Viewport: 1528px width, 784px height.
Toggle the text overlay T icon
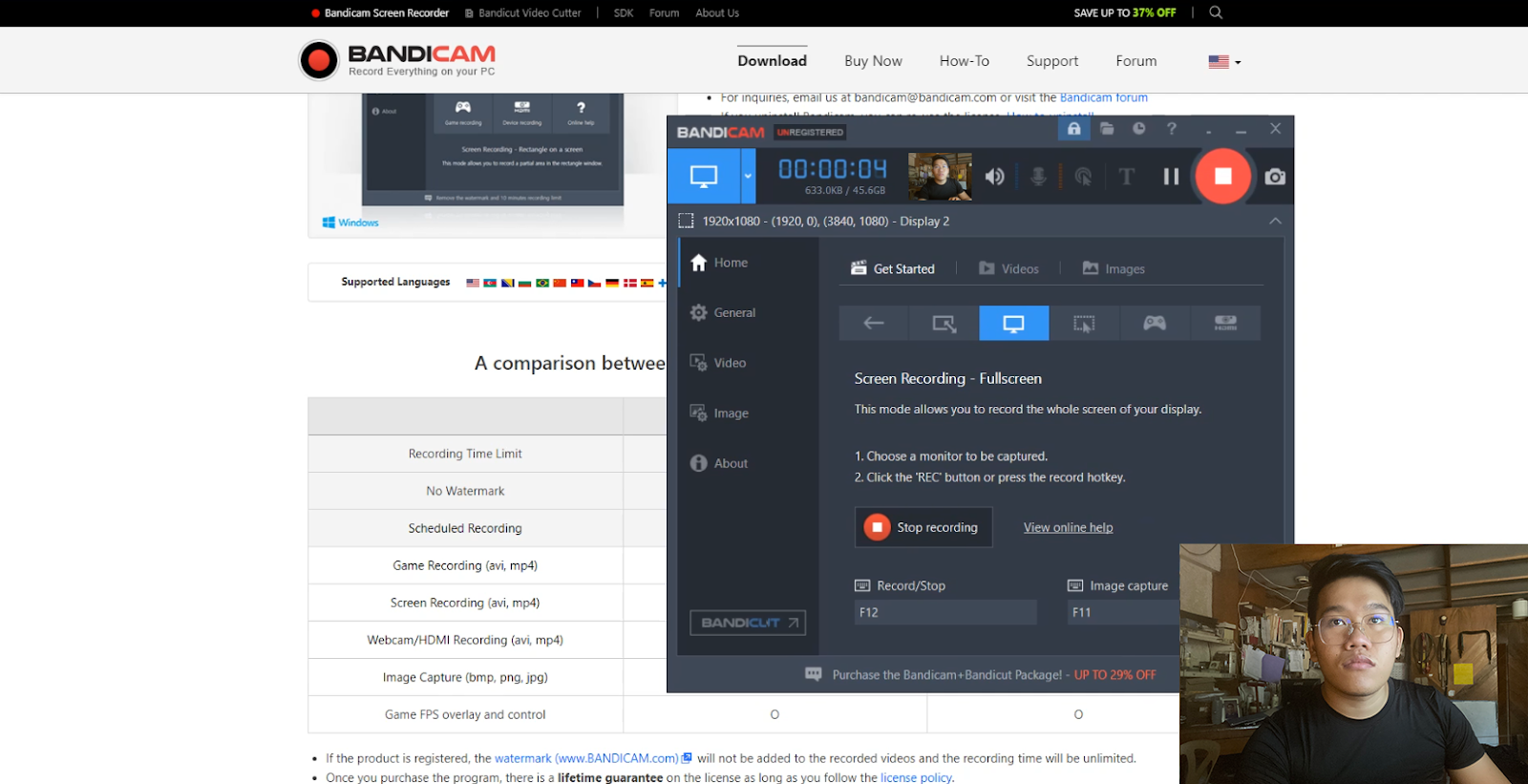coord(1127,177)
